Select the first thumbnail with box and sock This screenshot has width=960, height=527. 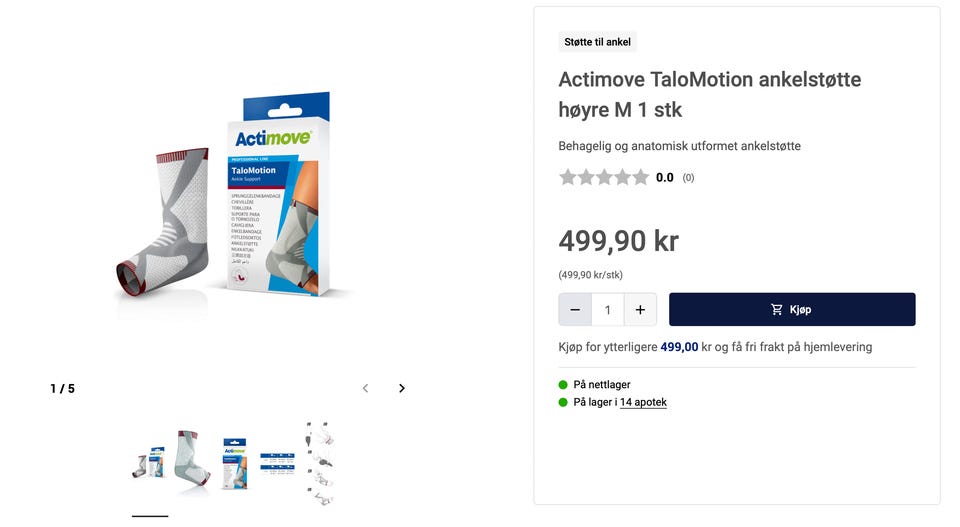149,463
